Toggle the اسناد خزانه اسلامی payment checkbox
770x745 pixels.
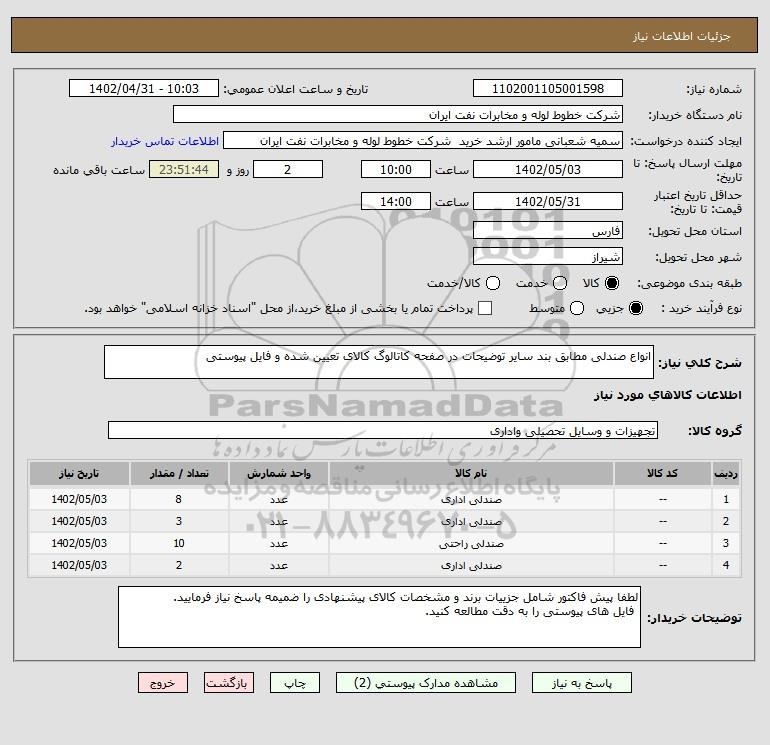click(x=485, y=308)
